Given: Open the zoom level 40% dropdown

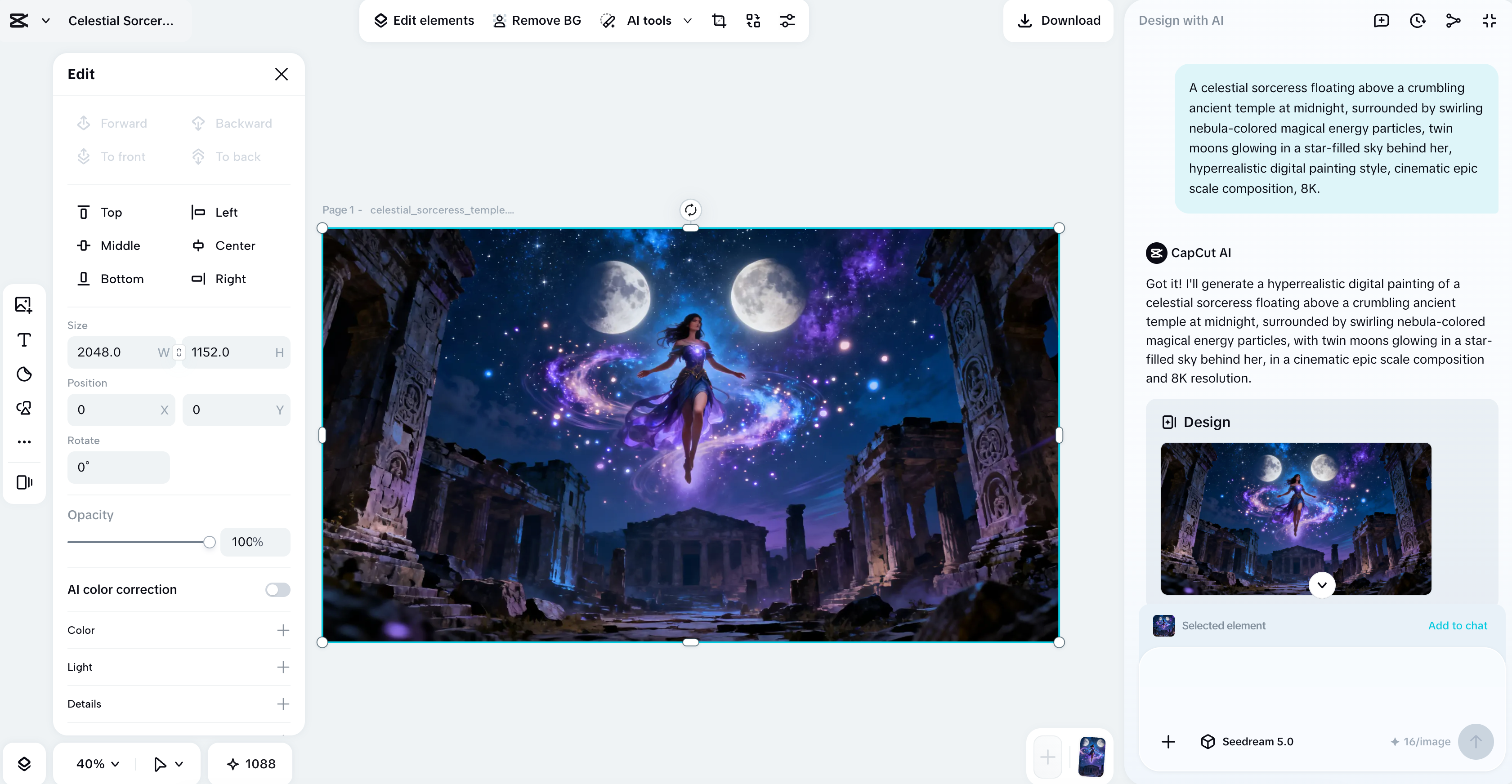Looking at the screenshot, I should [96, 763].
